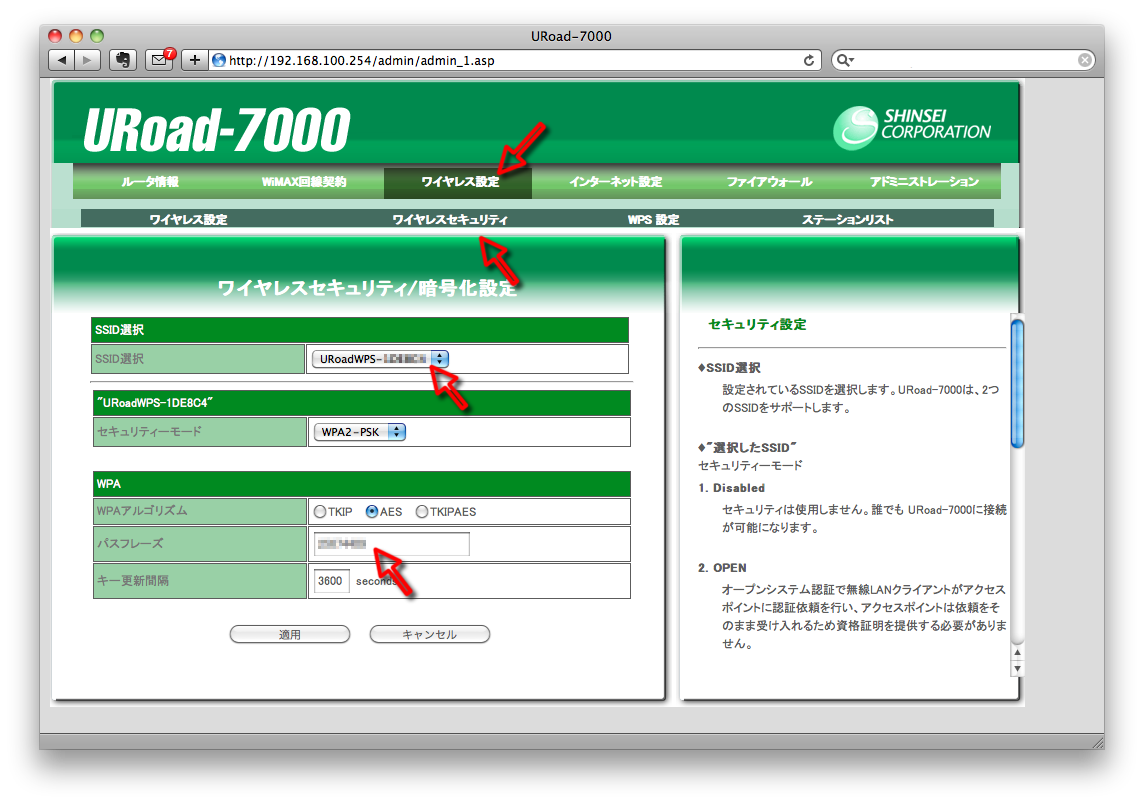Open the search magnifier menu
This screenshot has width=1144, height=800.
pyautogui.click(x=844, y=61)
